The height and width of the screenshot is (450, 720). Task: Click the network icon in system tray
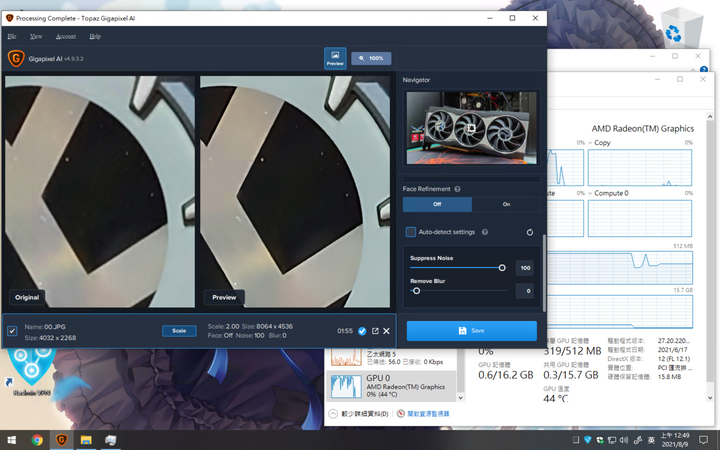612,440
